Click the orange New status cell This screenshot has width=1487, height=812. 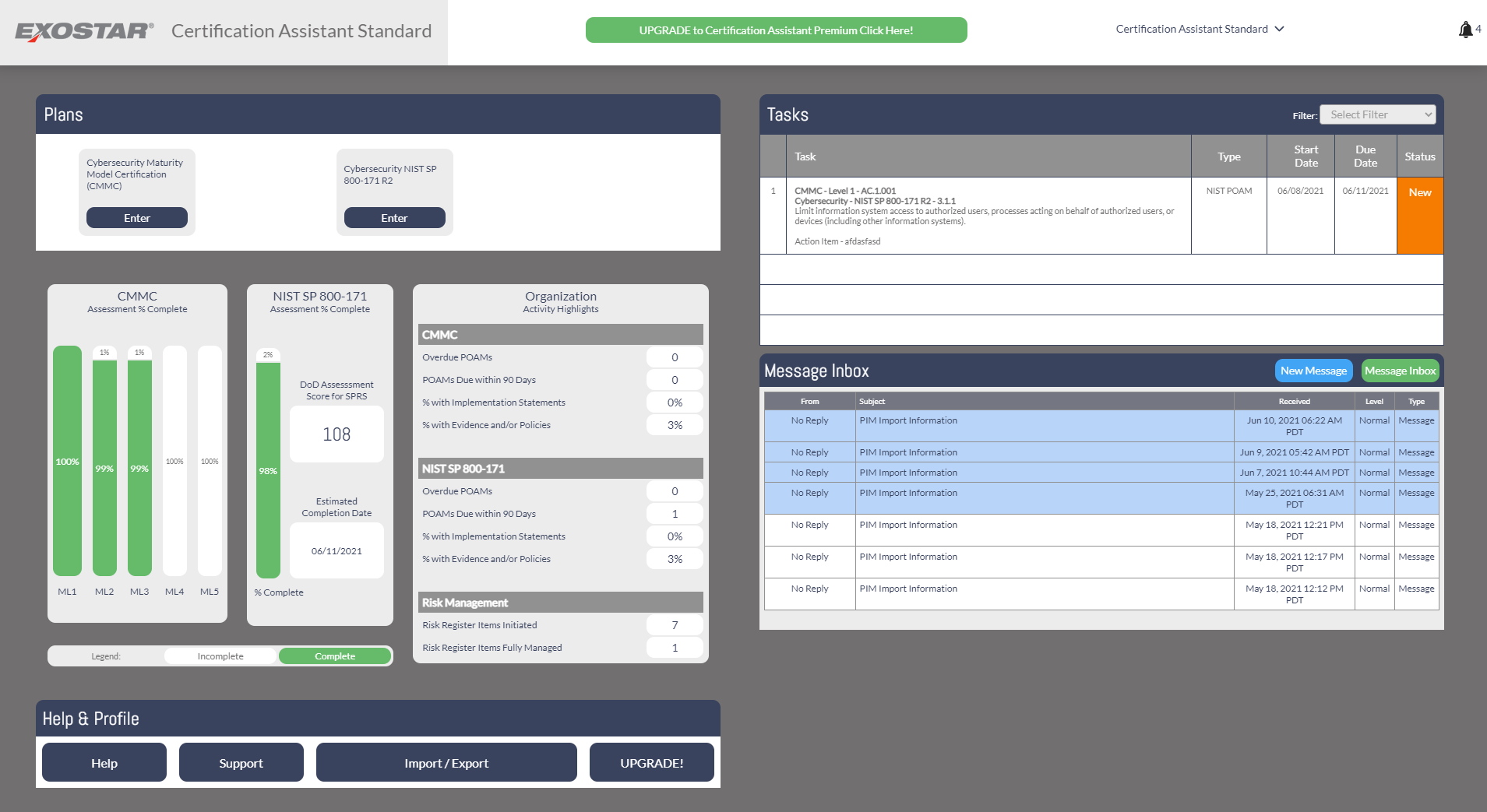tap(1419, 216)
